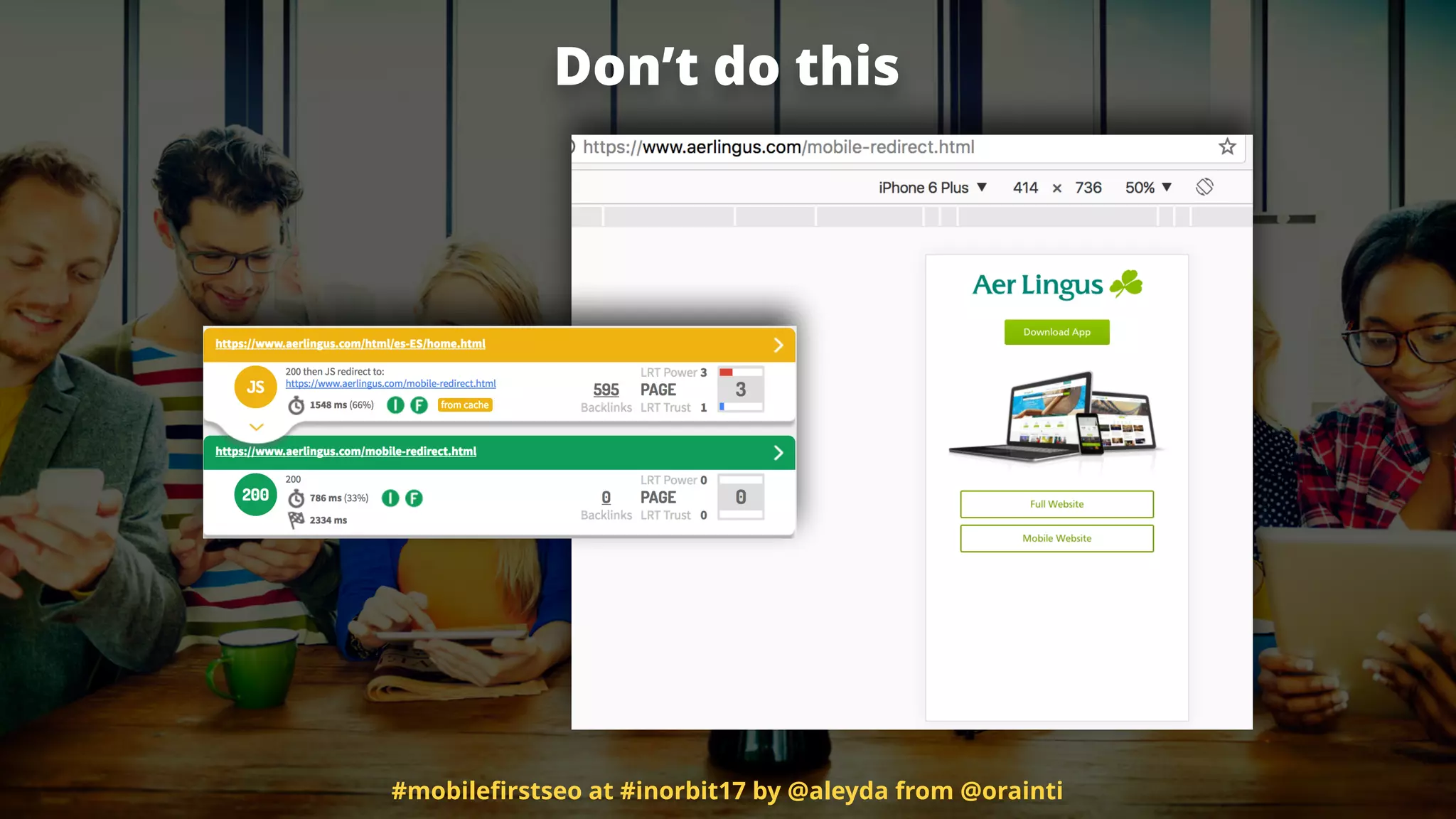
Task: Open the mobile-redirect.html link in green header
Action: [346, 451]
